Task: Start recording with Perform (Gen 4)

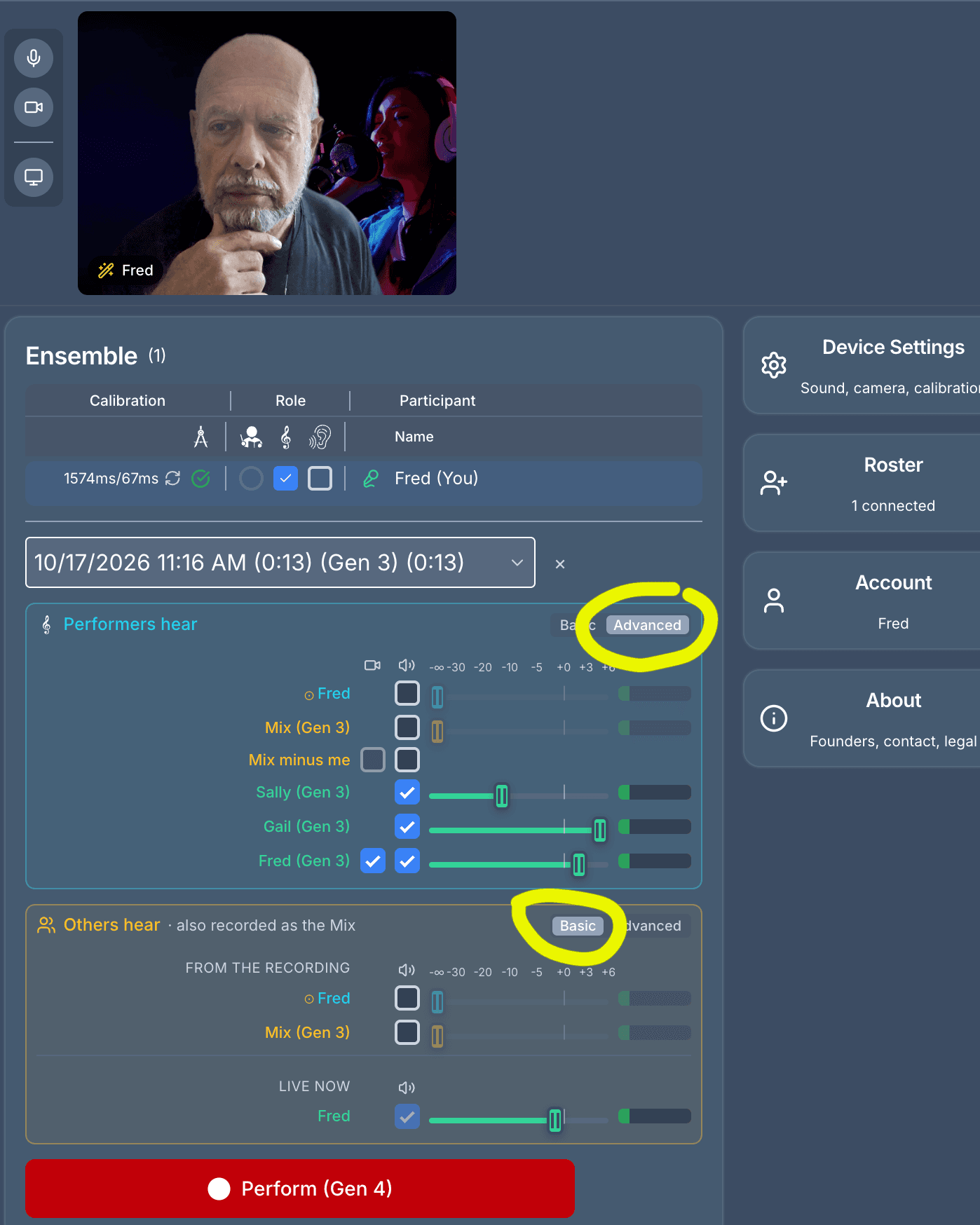Action: (300, 1189)
